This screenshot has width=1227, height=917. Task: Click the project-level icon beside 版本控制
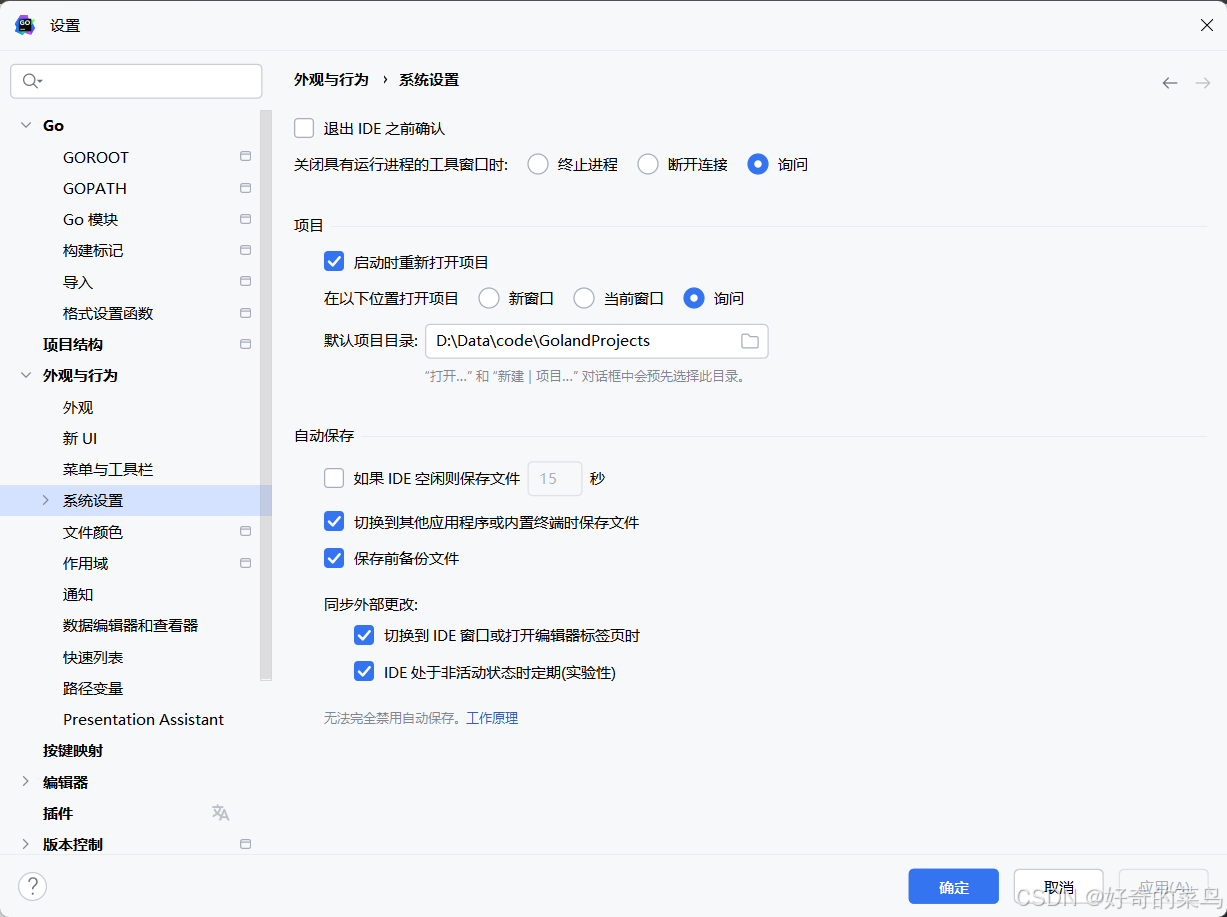click(245, 844)
